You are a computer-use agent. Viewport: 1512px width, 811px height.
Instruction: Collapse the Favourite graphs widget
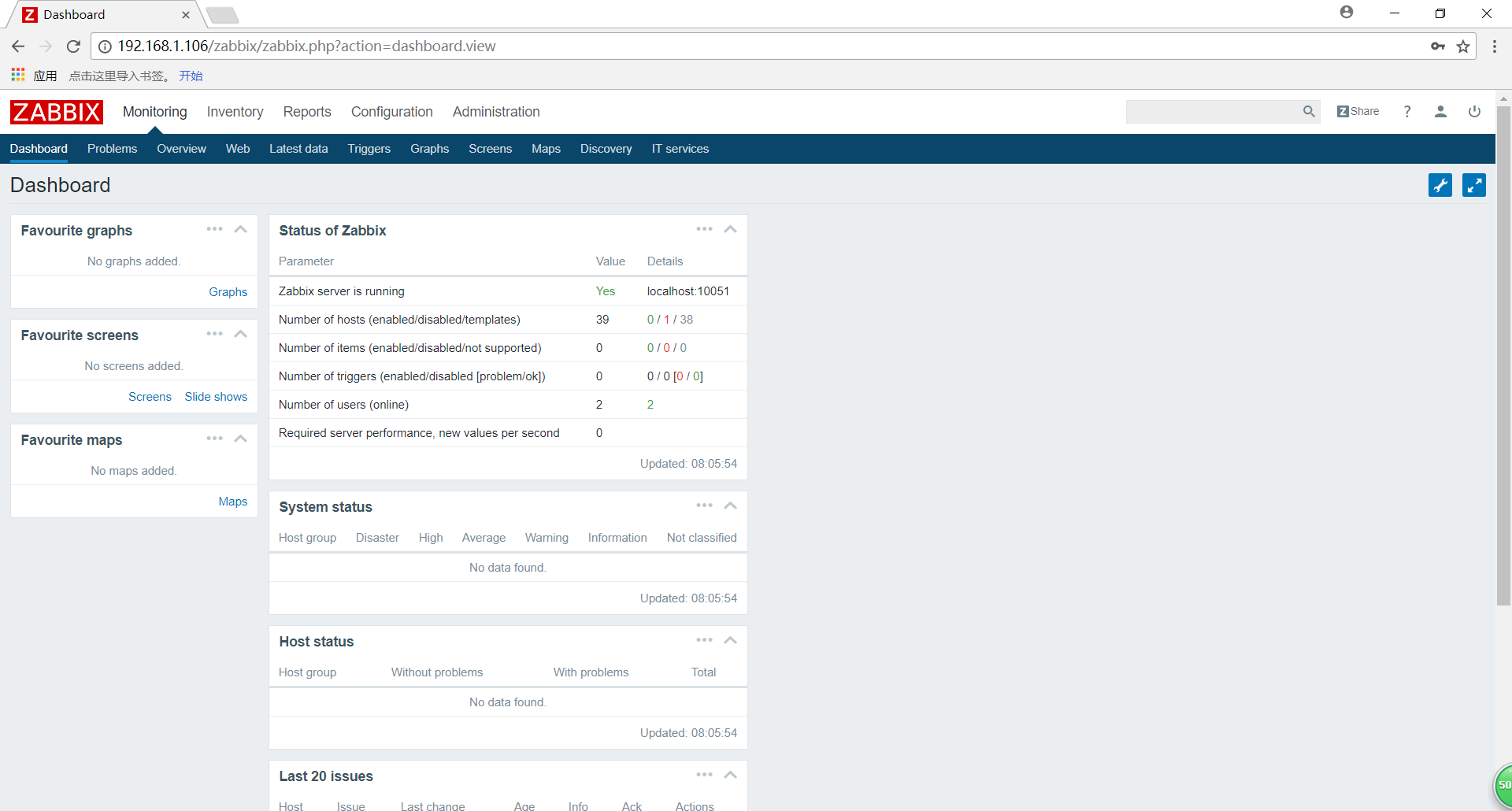click(x=241, y=229)
